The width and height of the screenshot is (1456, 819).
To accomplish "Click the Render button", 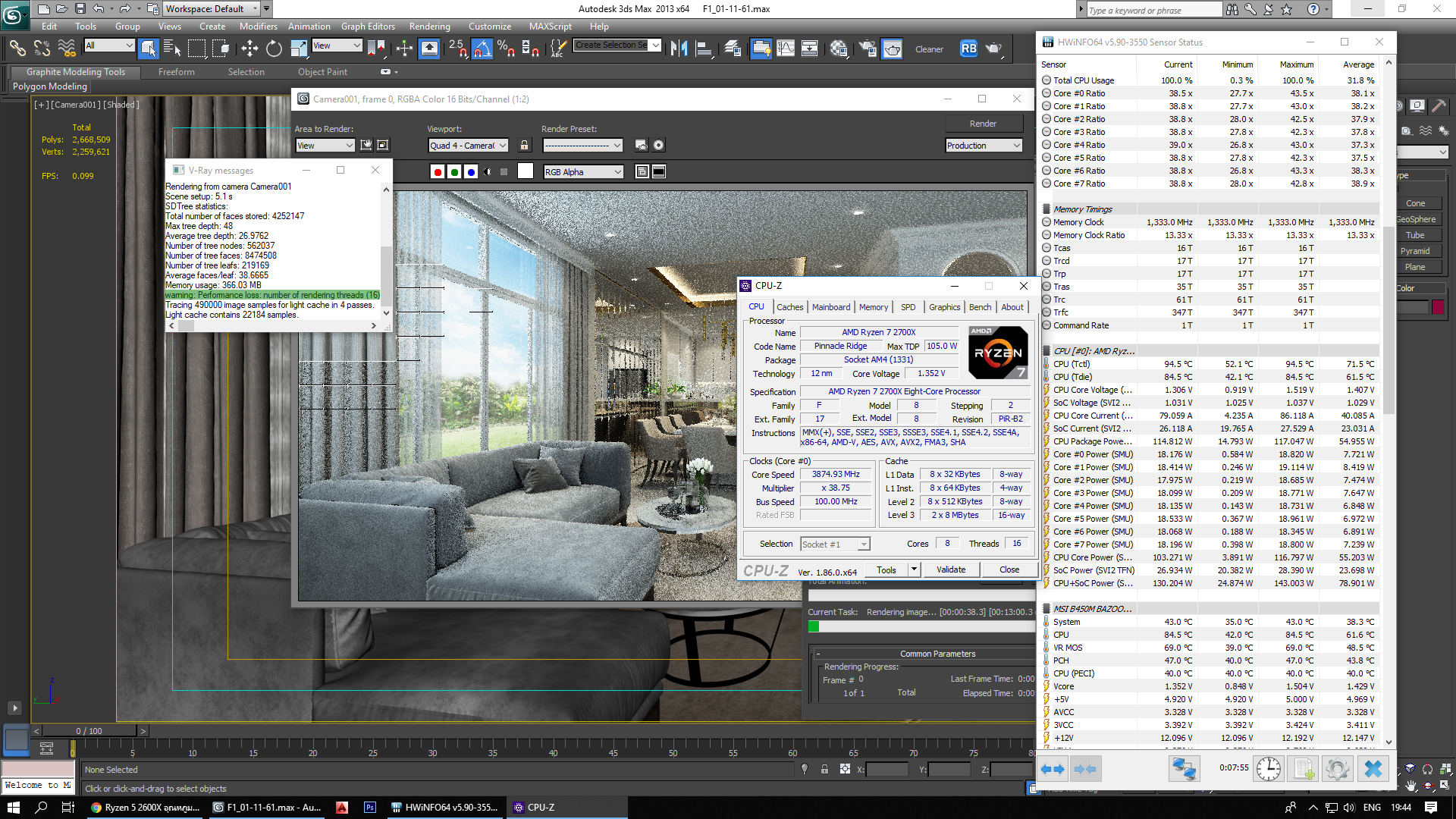I will pos(983,124).
